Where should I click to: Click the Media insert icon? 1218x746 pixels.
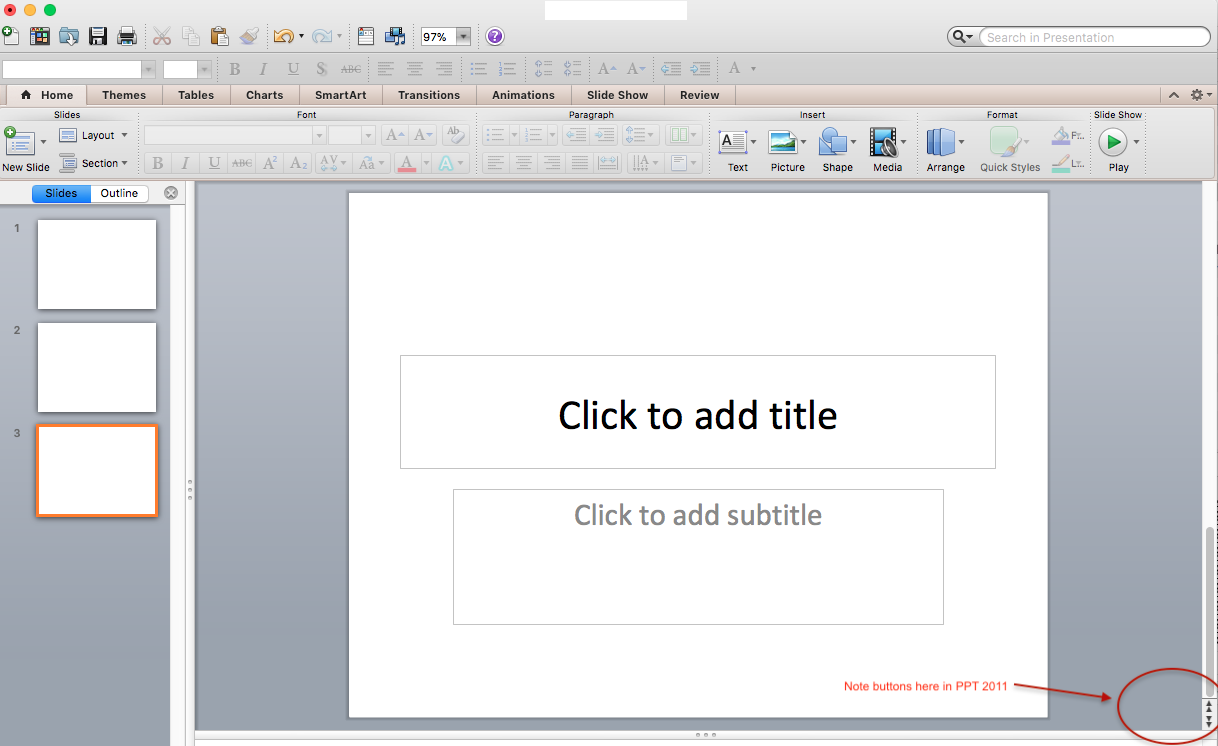click(x=883, y=142)
